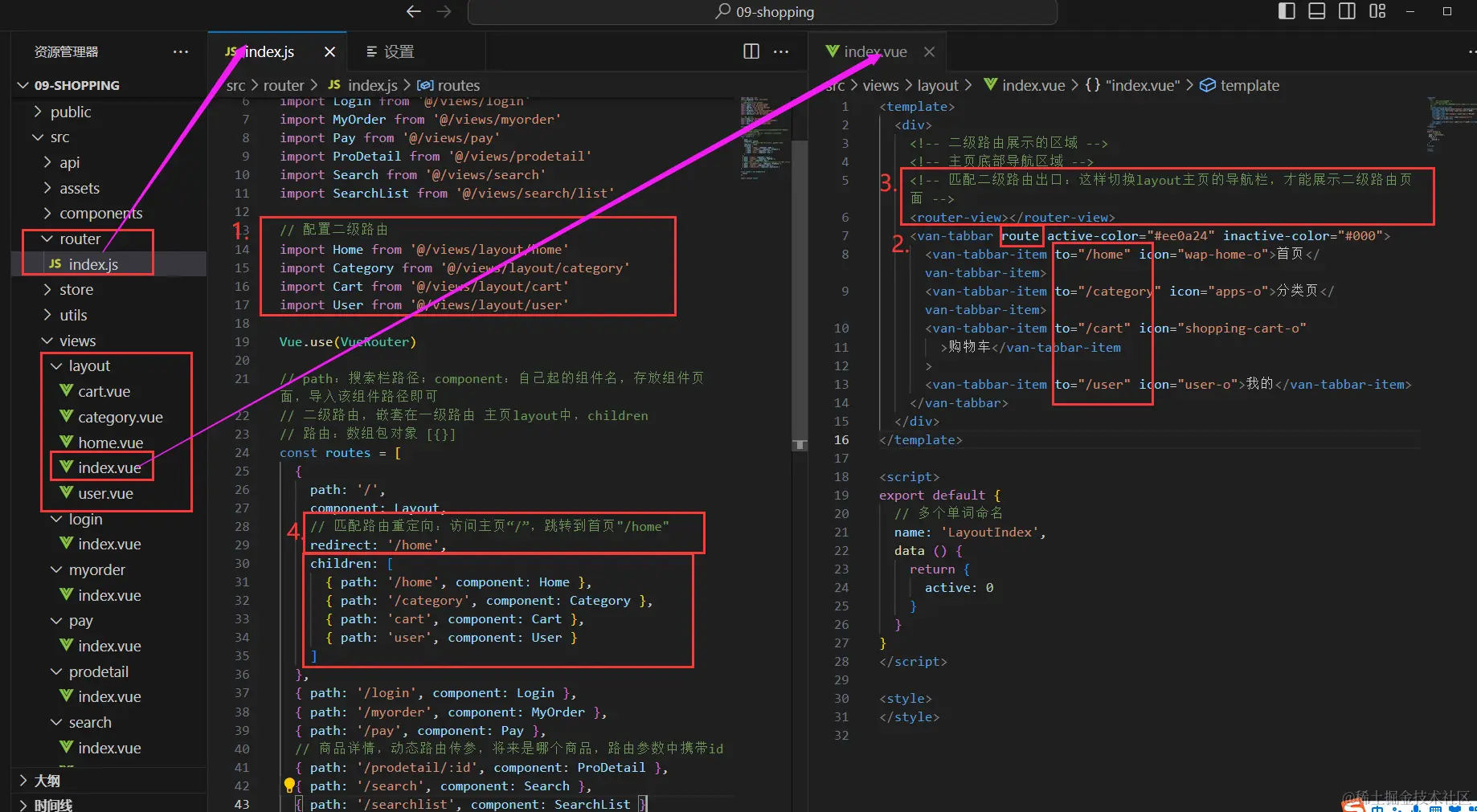Collapse the 09-SHOPPING root folder
The image size is (1477, 812).
point(76,85)
